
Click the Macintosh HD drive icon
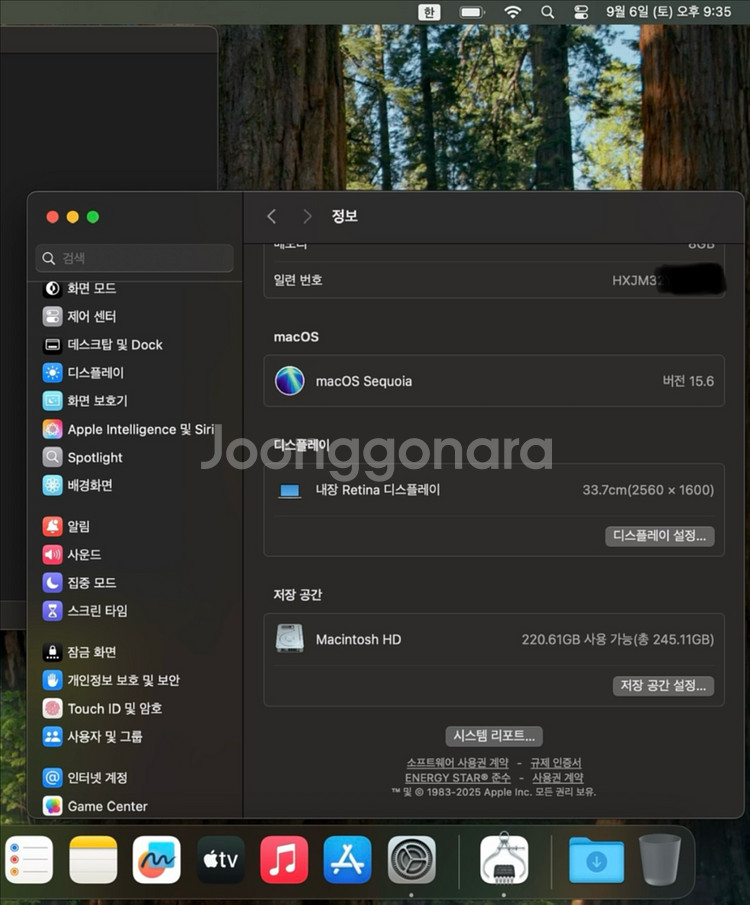290,639
